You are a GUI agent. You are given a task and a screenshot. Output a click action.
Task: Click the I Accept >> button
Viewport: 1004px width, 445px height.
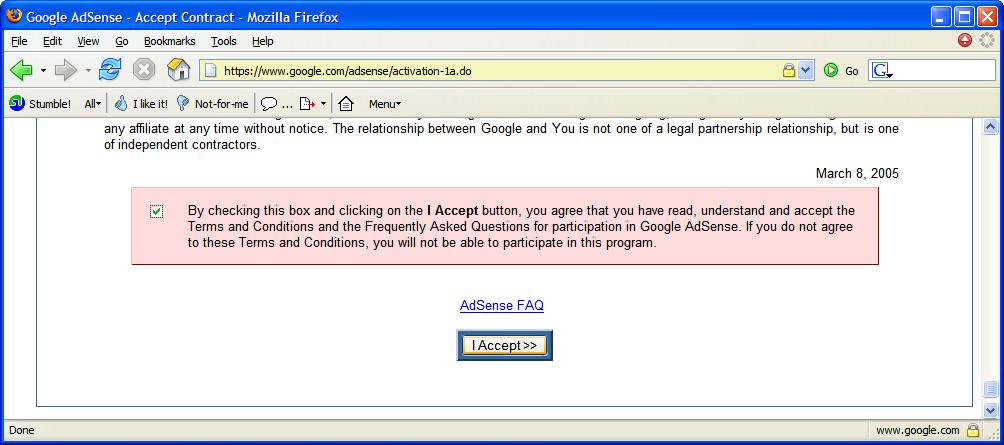tap(505, 345)
